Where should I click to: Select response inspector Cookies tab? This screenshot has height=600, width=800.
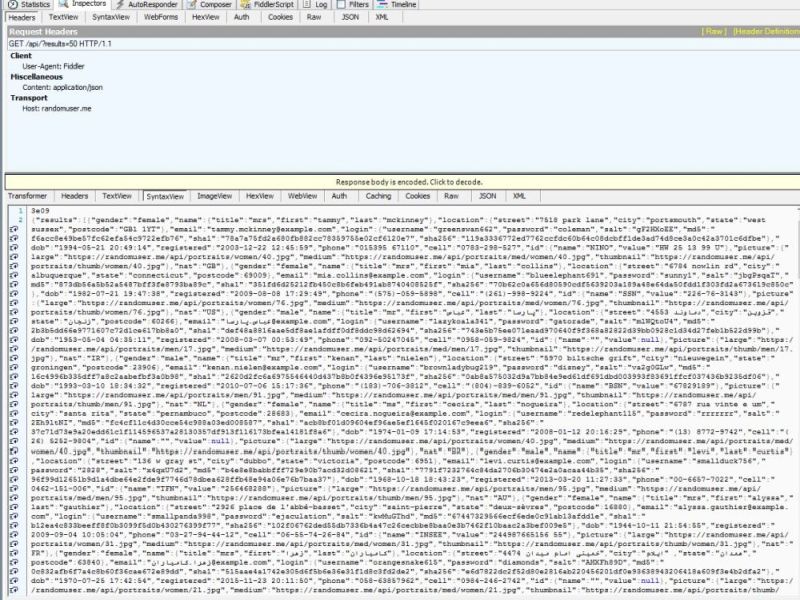417,196
